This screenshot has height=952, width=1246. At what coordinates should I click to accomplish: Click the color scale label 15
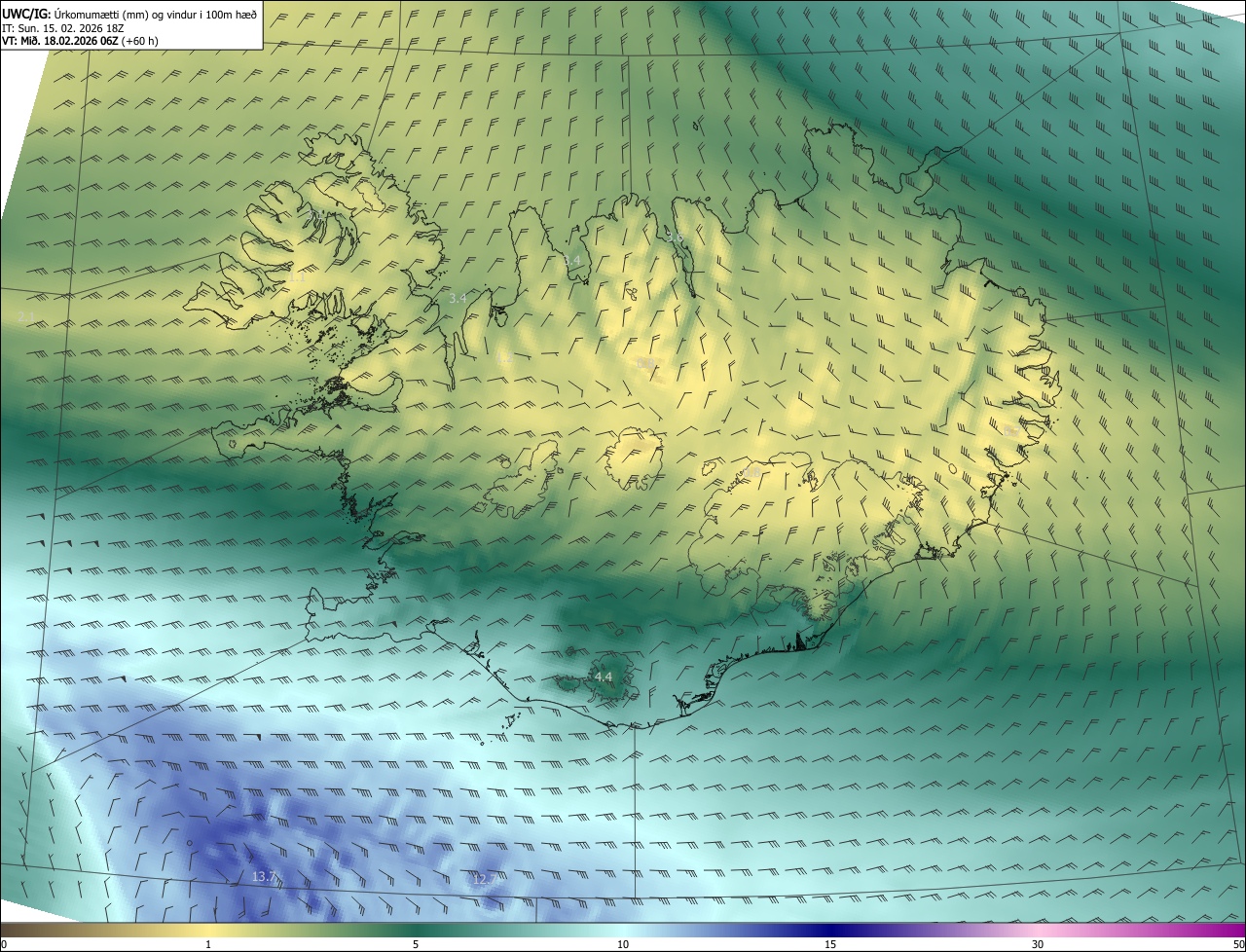pyautogui.click(x=830, y=944)
